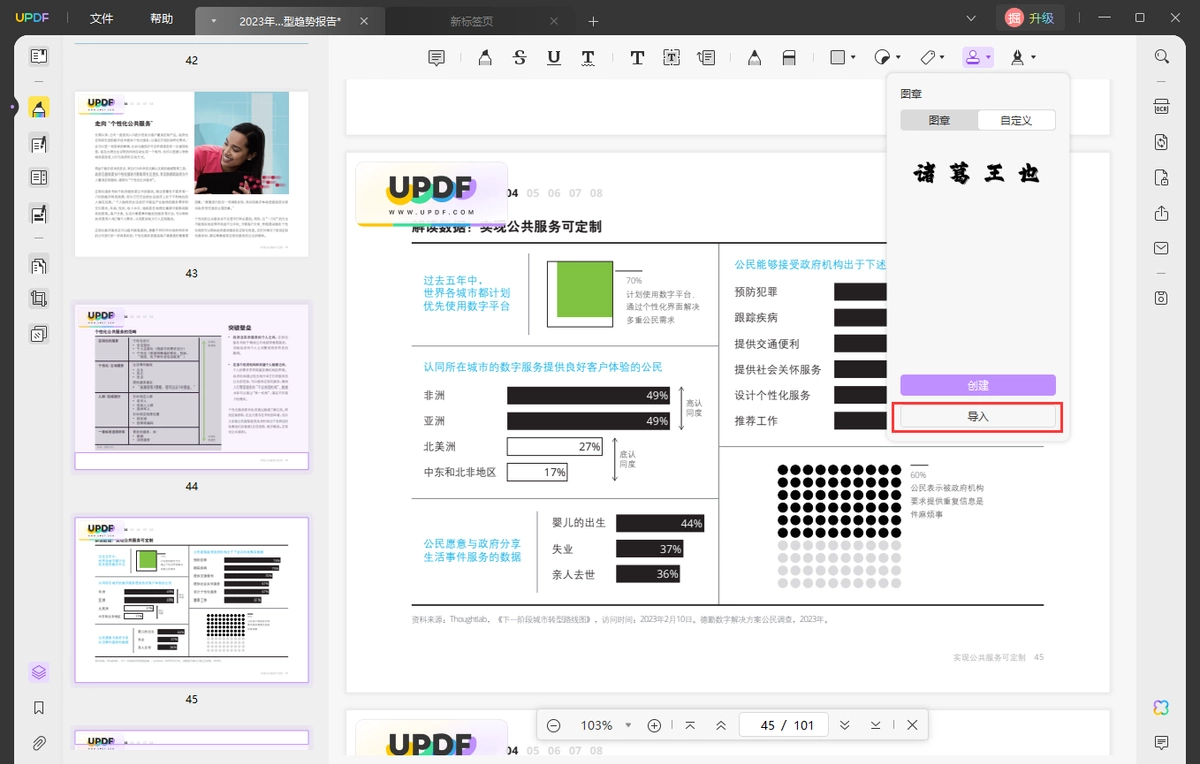Viewport: 1200px width, 764px height.
Task: Open the OCR tool in right sidebar
Action: click(x=1161, y=107)
